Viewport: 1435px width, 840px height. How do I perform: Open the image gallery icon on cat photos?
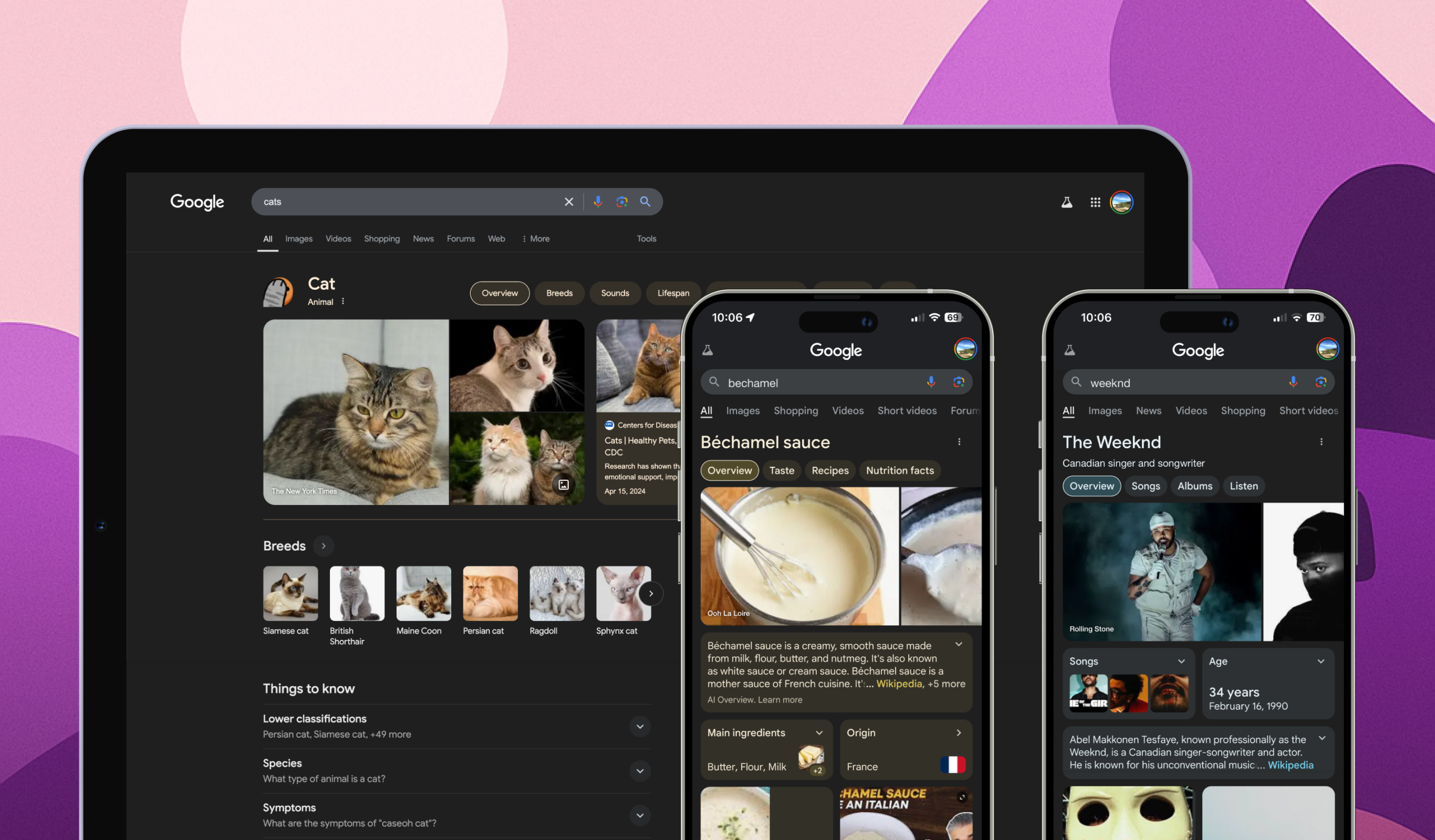click(x=563, y=485)
